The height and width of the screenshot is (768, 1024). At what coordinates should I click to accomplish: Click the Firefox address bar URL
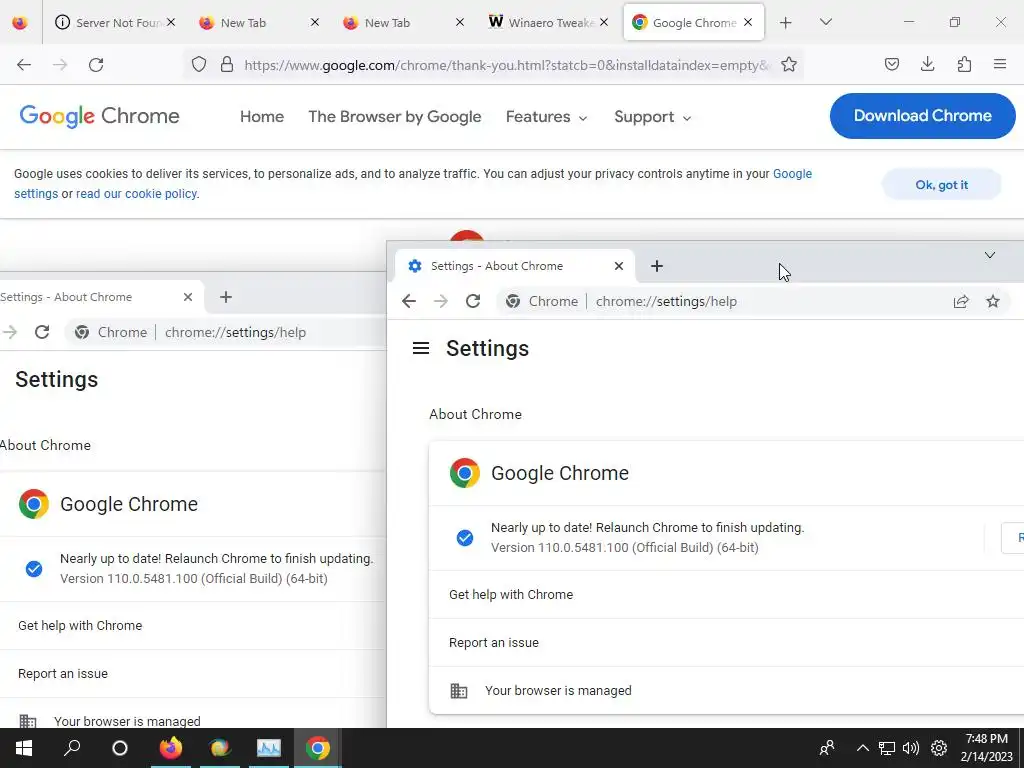[x=507, y=65]
